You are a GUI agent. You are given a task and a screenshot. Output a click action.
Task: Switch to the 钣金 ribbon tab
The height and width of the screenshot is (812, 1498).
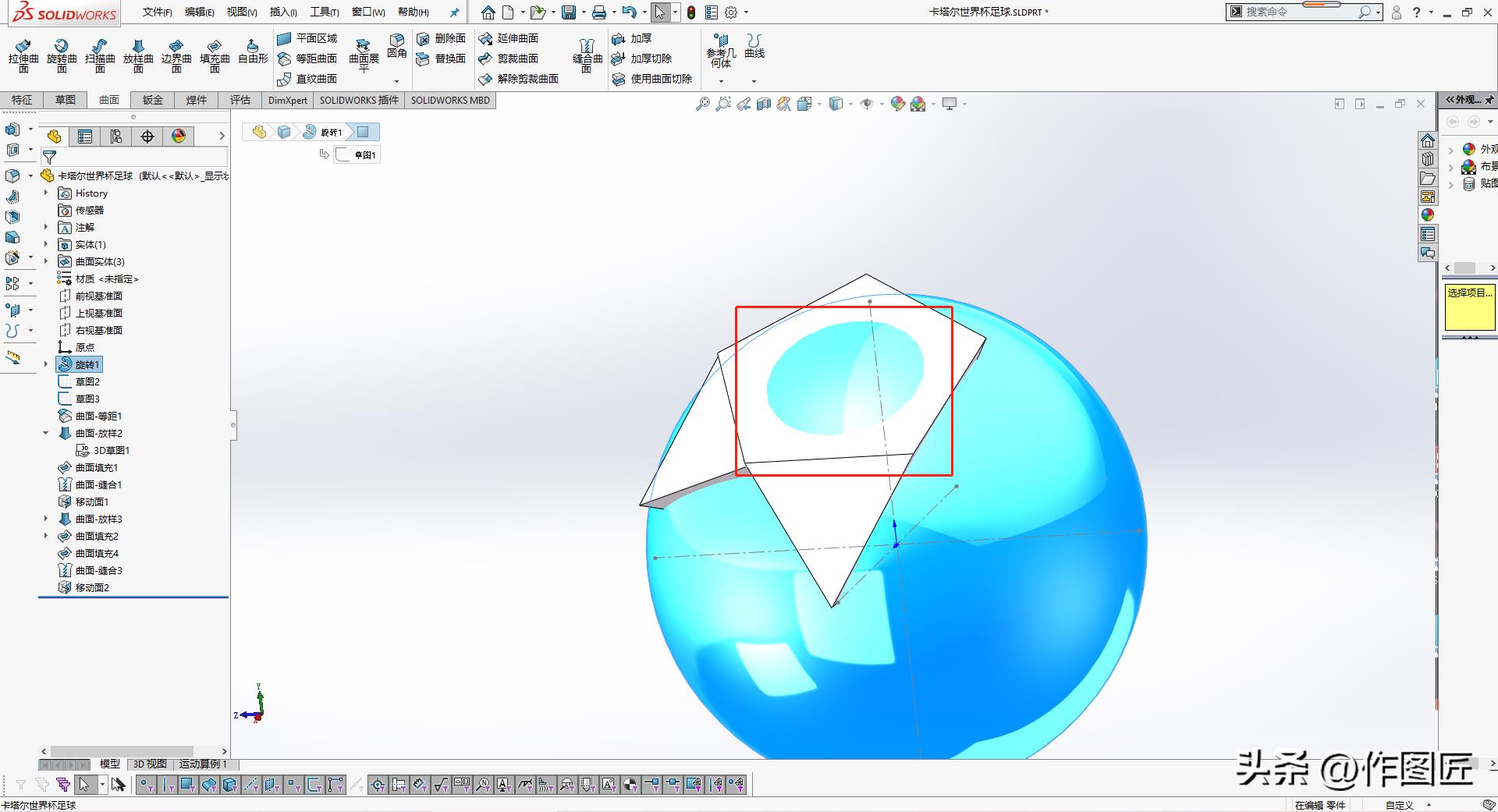[152, 100]
